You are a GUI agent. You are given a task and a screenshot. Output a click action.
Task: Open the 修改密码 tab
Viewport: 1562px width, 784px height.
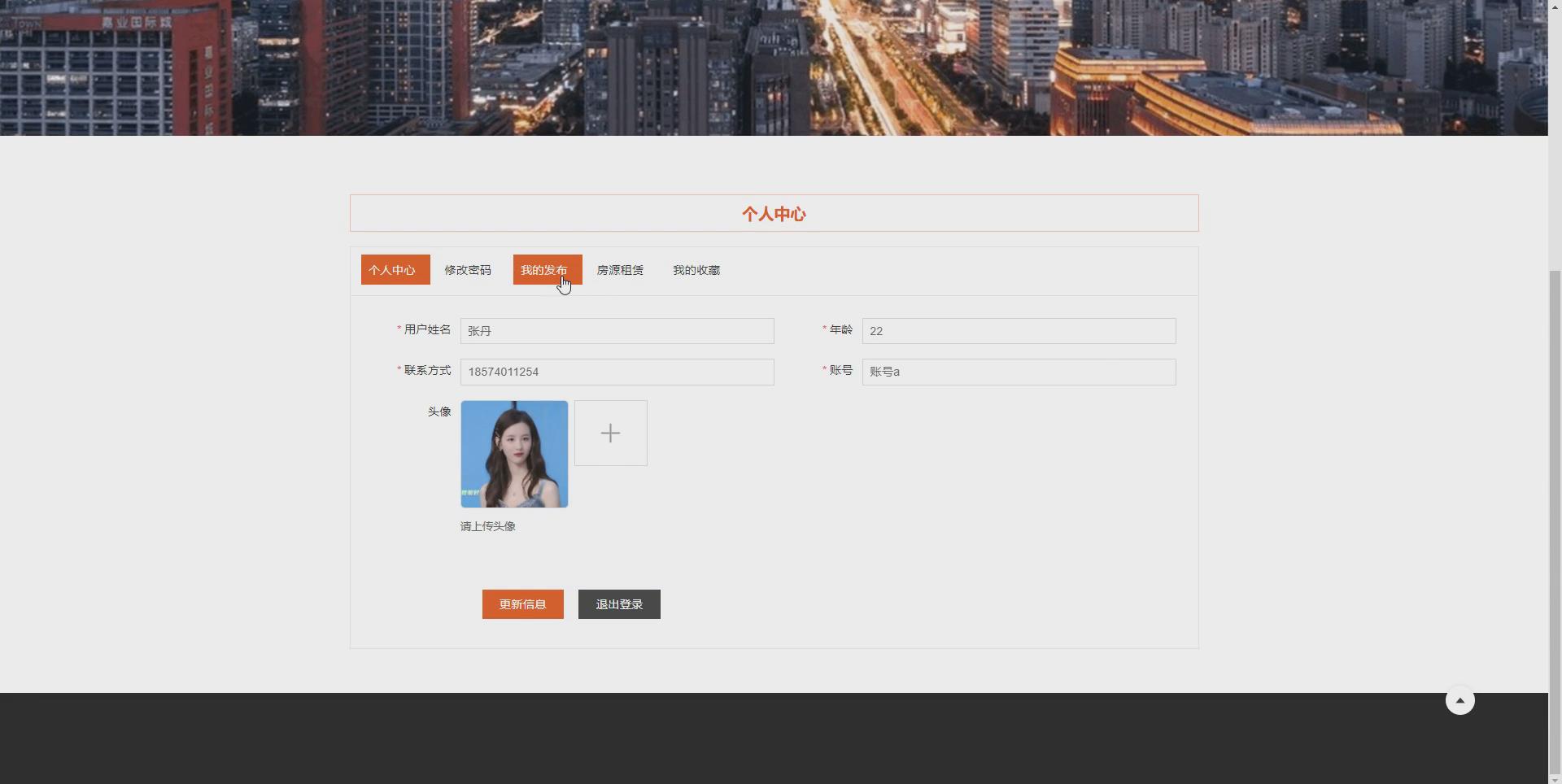click(468, 269)
